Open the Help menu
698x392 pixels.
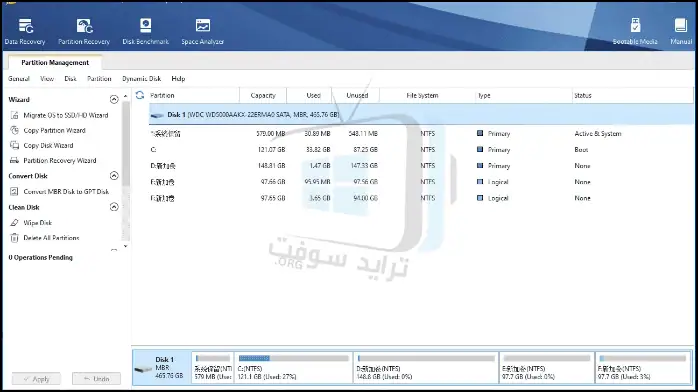(178, 79)
